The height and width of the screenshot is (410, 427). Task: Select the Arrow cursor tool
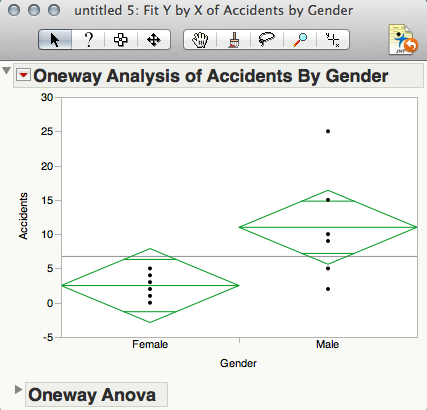tap(55, 40)
